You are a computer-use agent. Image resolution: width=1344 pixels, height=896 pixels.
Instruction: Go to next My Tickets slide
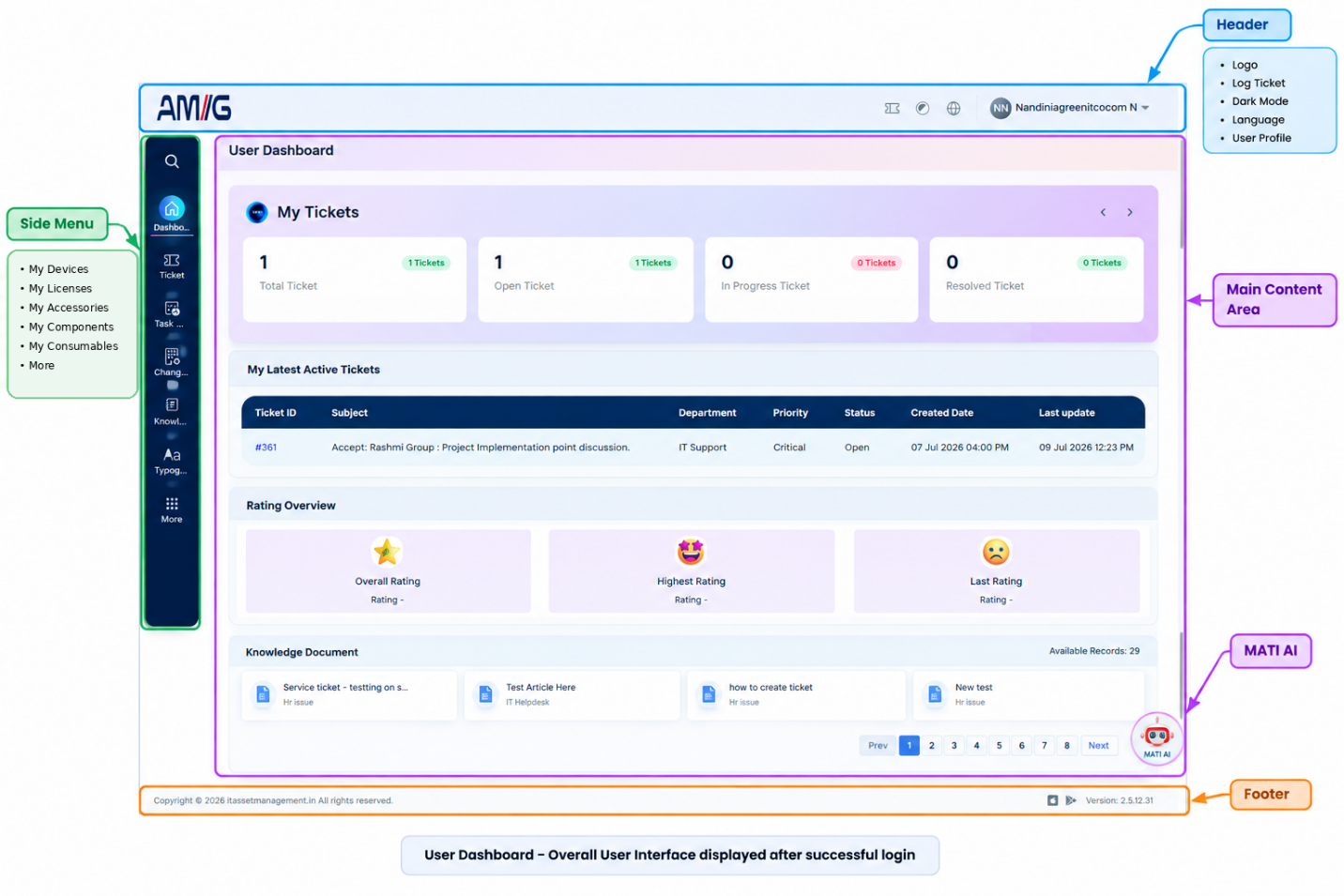(1130, 212)
